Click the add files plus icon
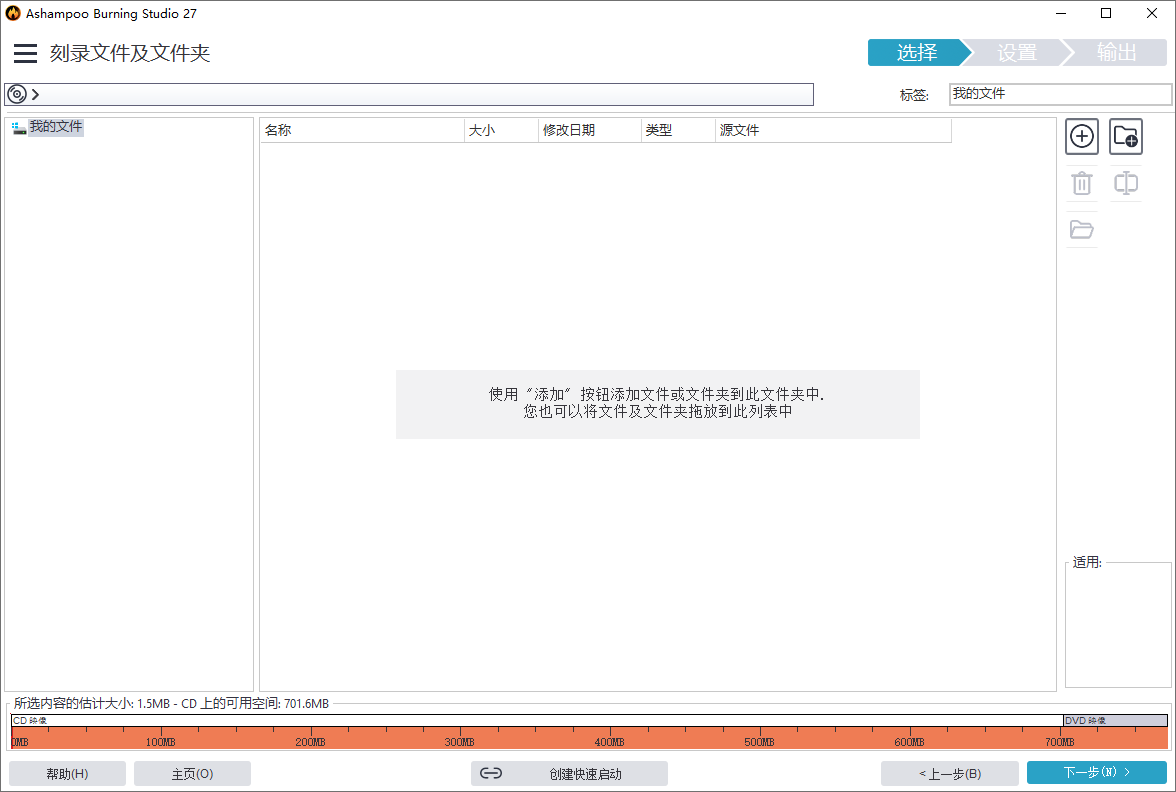 (1082, 137)
